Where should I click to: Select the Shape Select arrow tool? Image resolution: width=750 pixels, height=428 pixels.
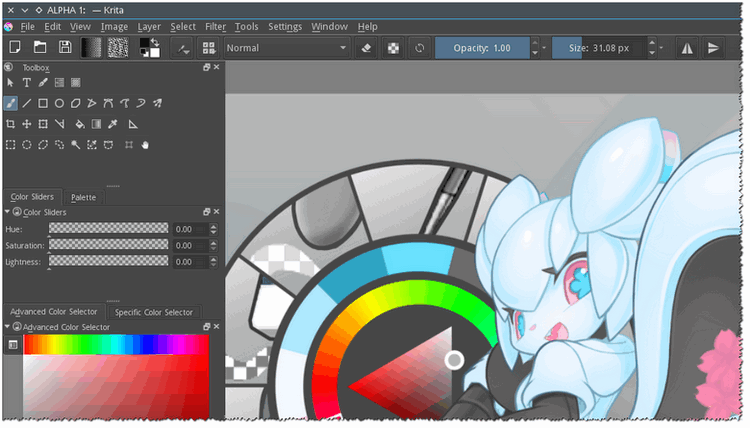[11, 83]
